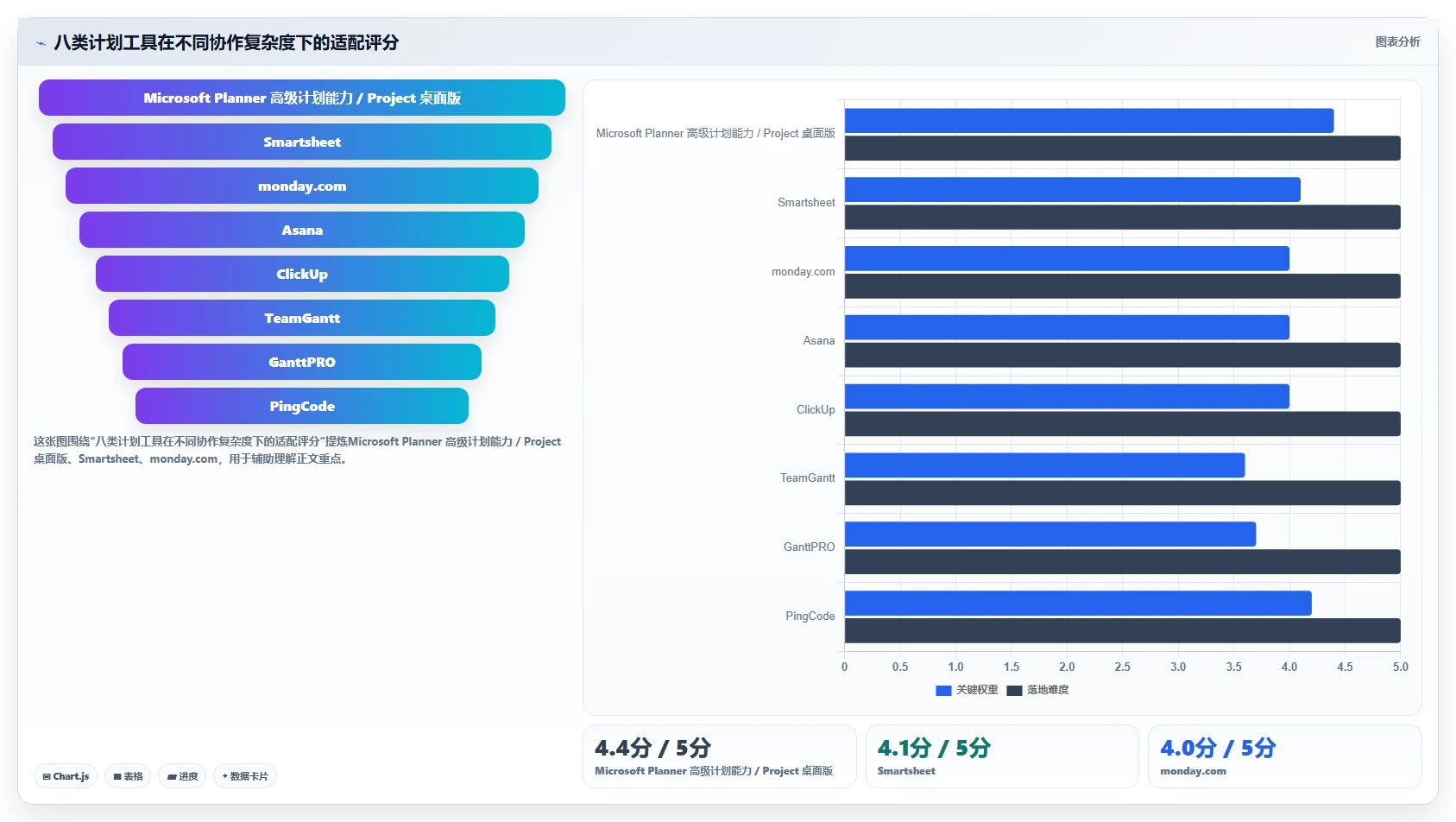Click the 数据卡片 tag
1456x822 pixels.
click(x=245, y=776)
